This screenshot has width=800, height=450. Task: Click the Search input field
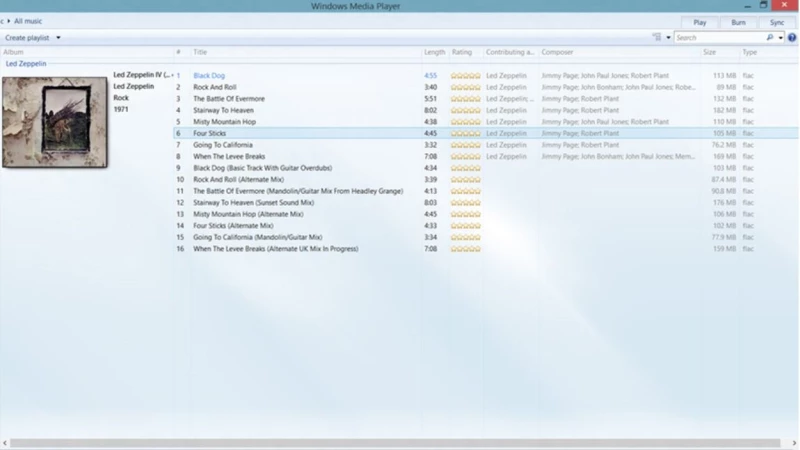point(719,37)
